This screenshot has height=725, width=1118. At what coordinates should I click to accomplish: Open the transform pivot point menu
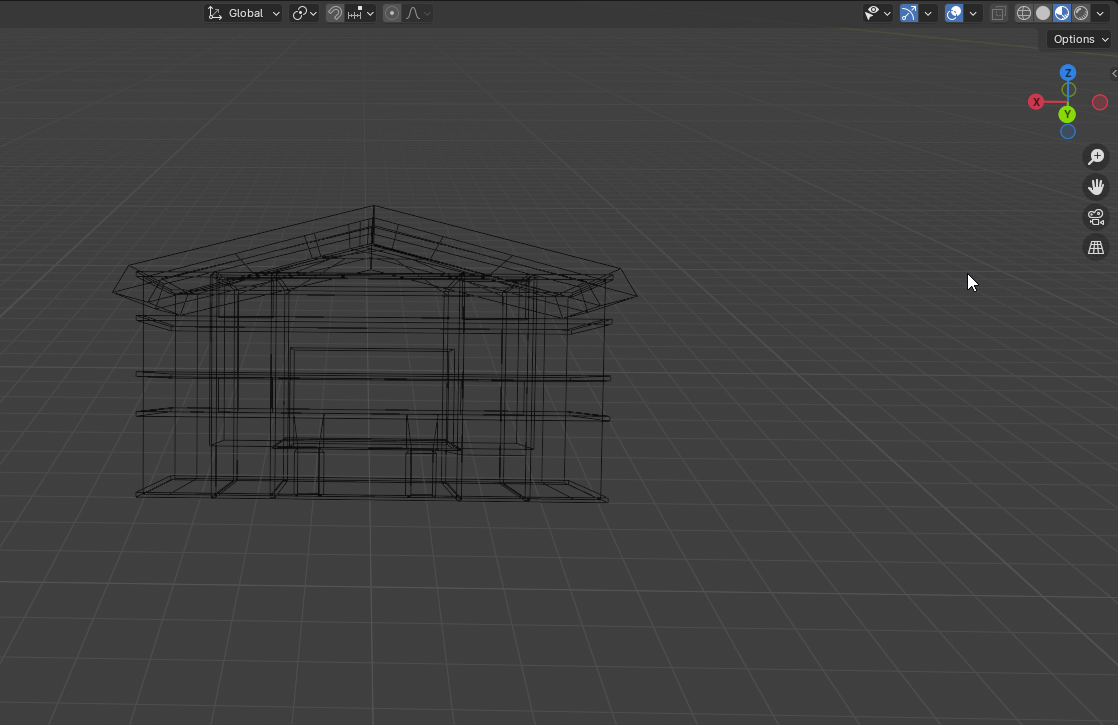304,13
